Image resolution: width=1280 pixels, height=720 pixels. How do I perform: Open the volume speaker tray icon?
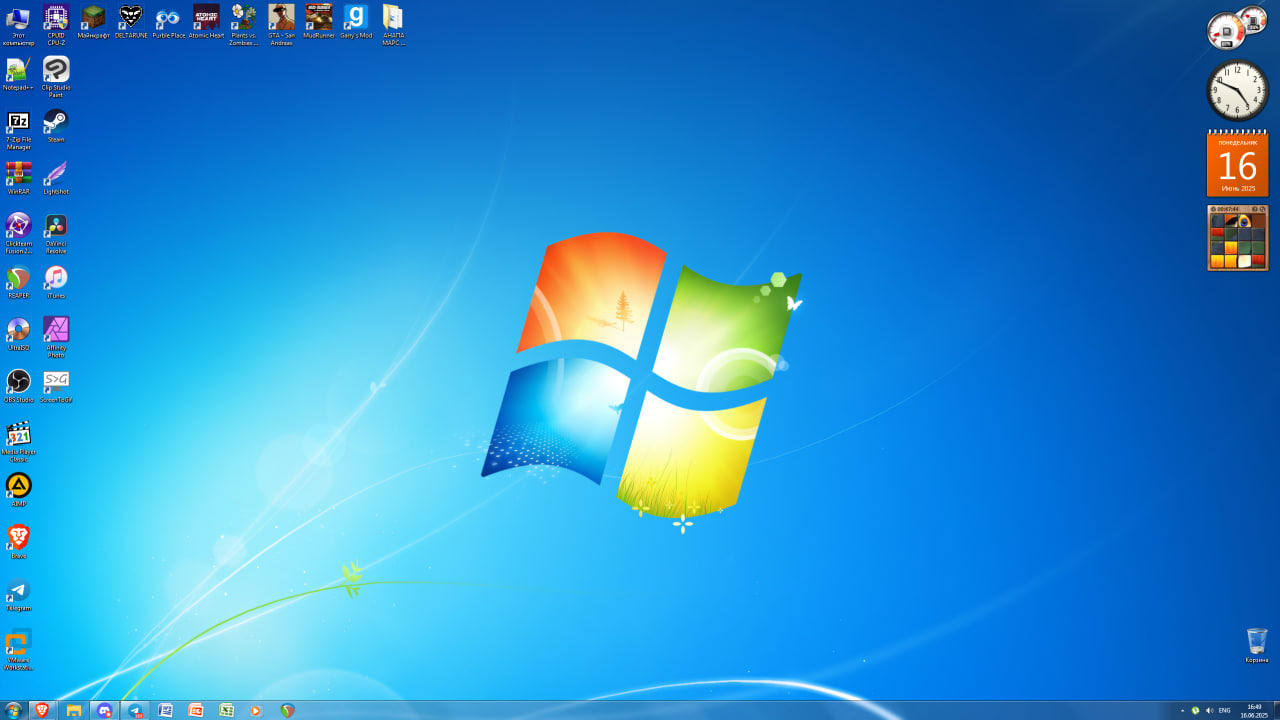(x=1209, y=710)
